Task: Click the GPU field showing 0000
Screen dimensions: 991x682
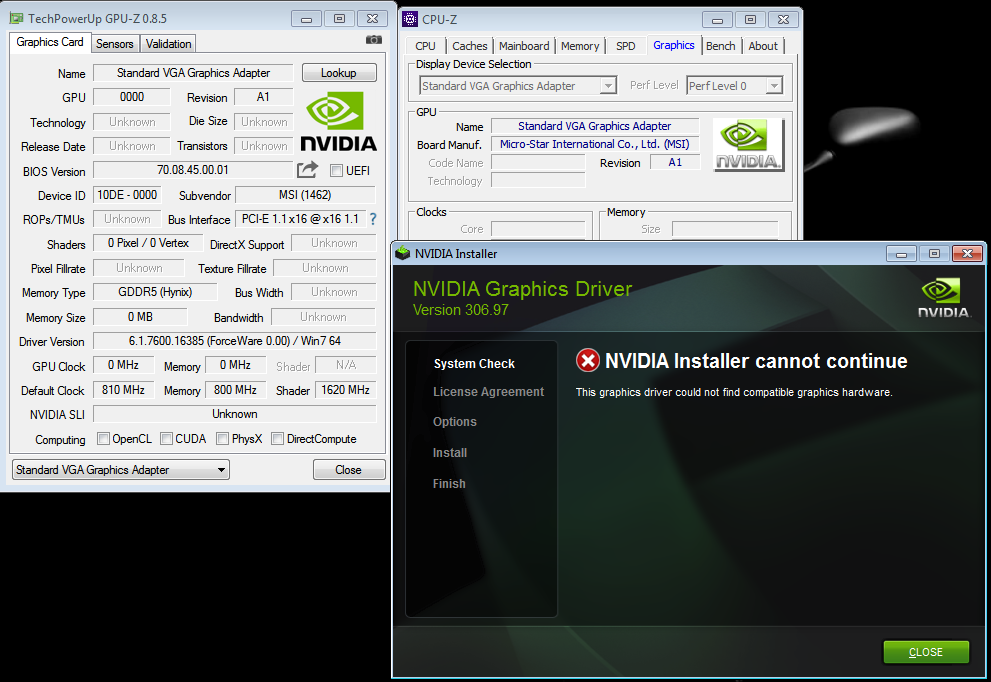Action: click(x=131, y=97)
